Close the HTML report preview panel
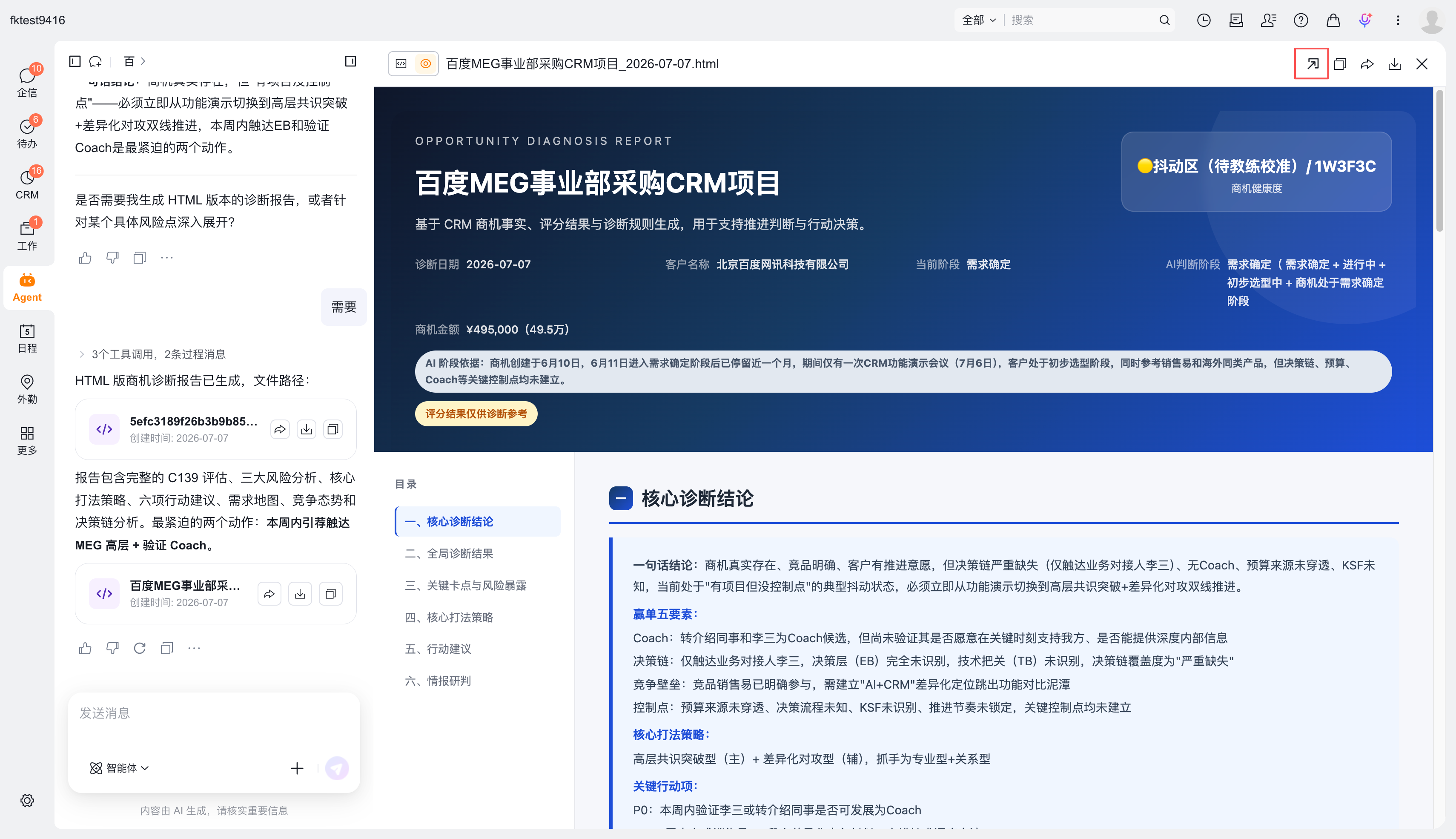 1422,63
